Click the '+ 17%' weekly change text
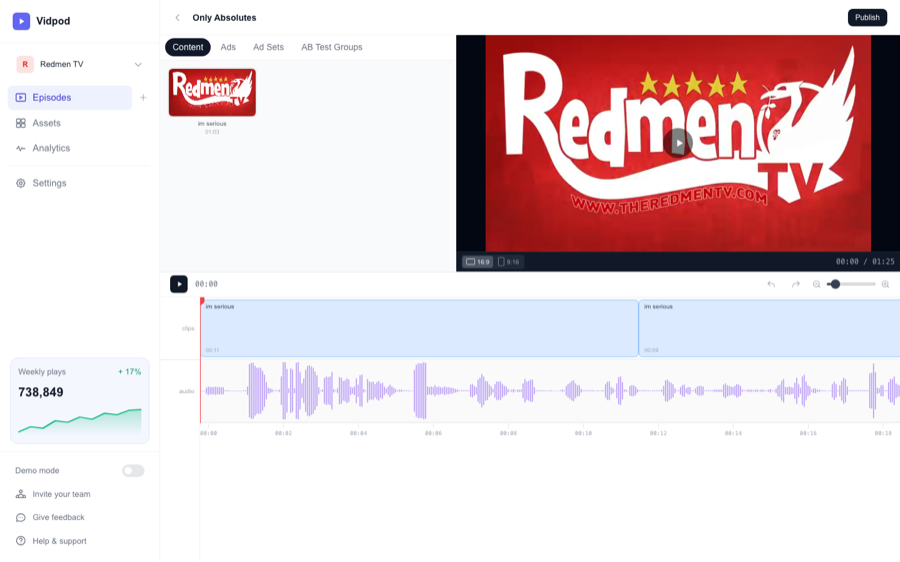 pos(130,372)
